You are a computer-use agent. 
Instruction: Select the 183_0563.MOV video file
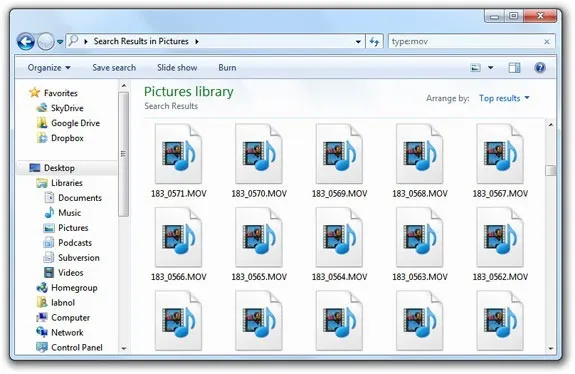[x=420, y=244]
